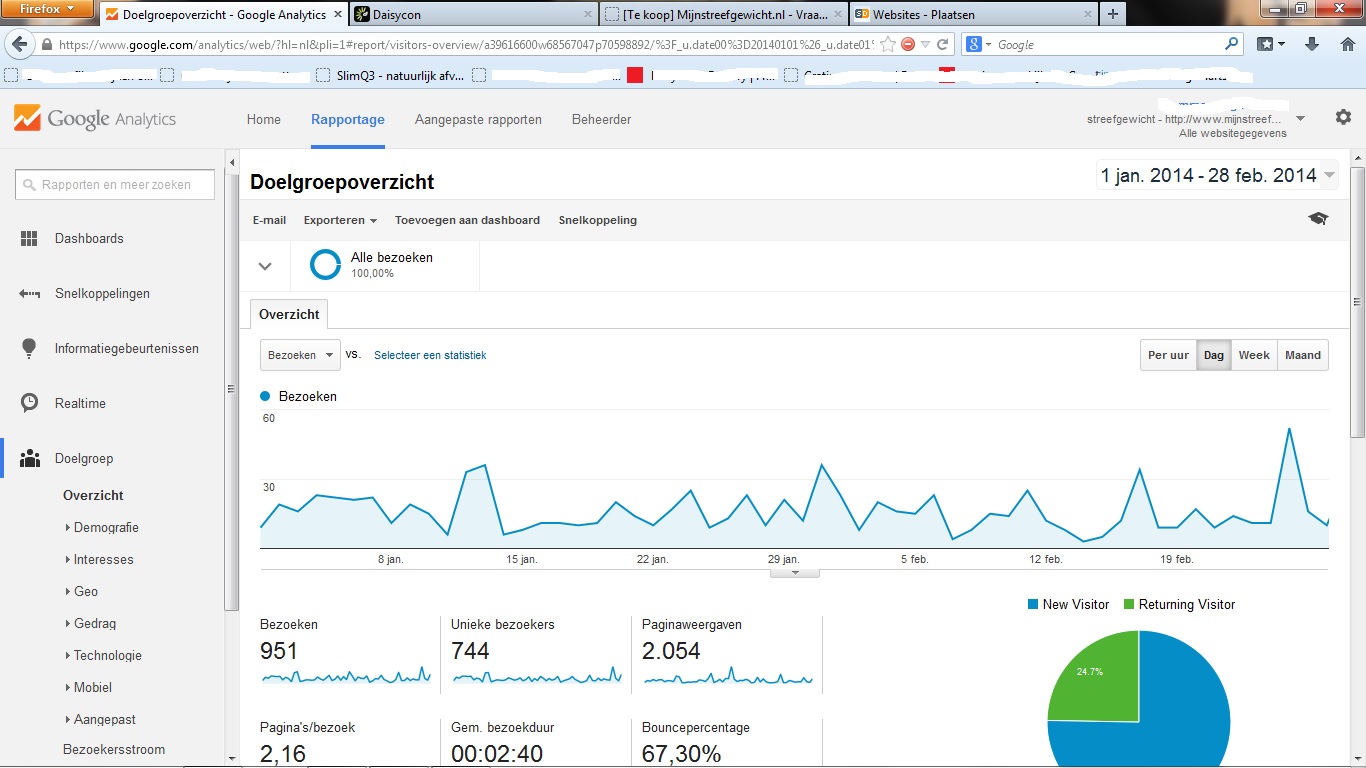This screenshot has height=768, width=1366.
Task: Click the graduation cap education icon
Action: click(1318, 219)
